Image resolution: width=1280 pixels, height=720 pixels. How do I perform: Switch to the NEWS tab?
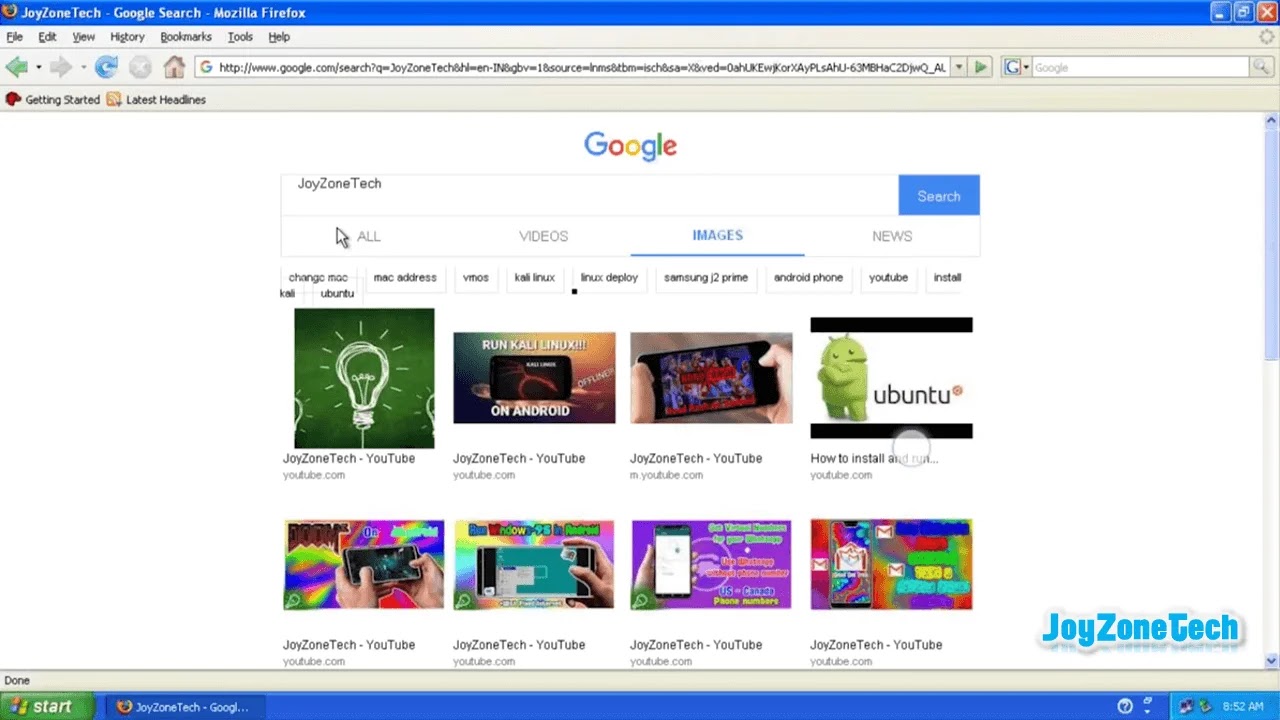coord(892,236)
